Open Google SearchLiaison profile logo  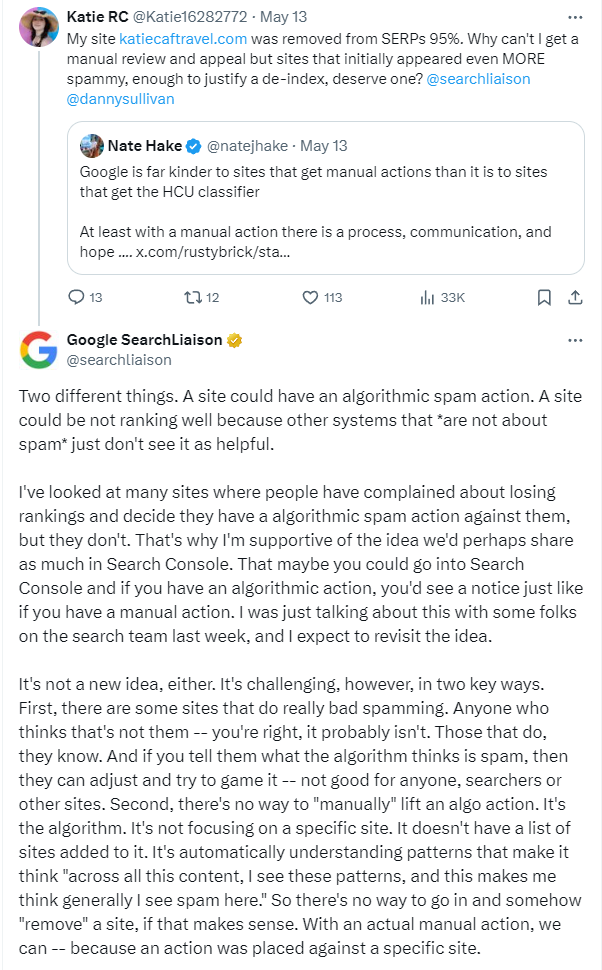click(39, 350)
